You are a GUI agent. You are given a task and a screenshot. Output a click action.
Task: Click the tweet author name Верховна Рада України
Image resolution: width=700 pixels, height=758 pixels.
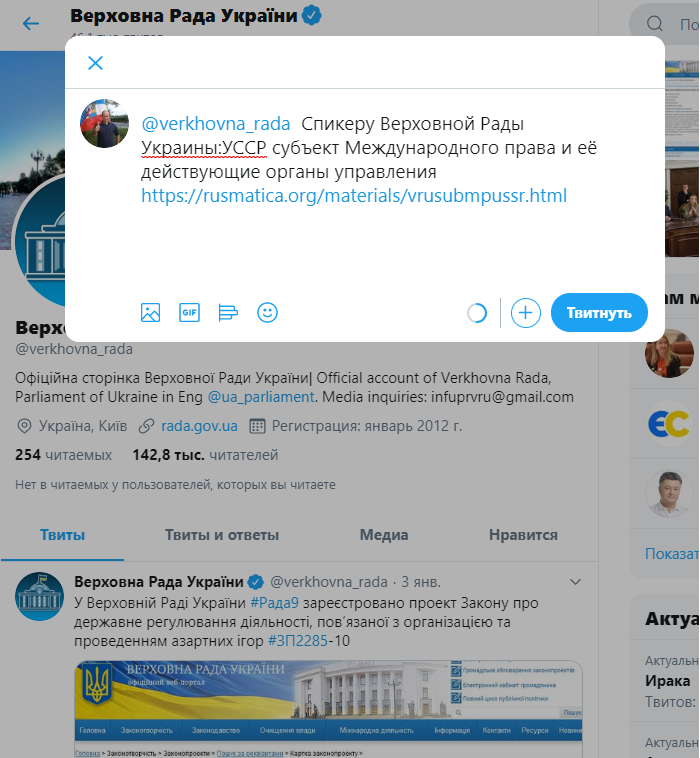pos(159,582)
